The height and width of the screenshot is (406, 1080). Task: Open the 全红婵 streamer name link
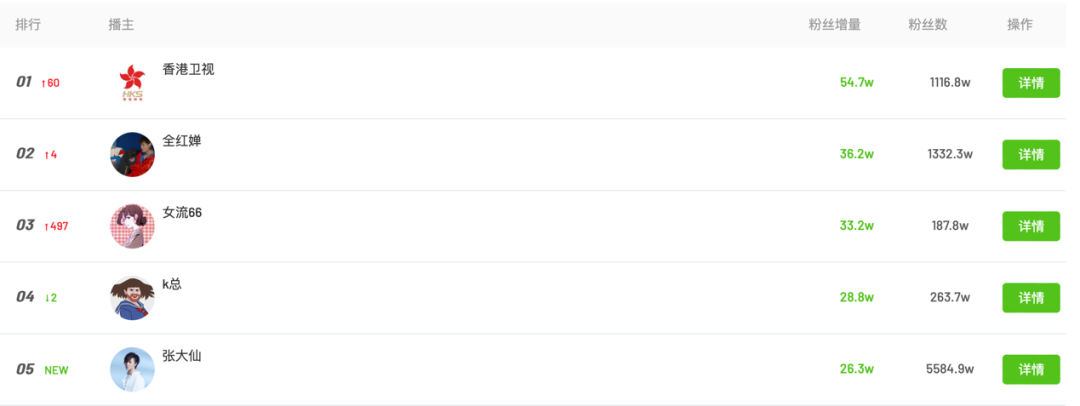[182, 141]
